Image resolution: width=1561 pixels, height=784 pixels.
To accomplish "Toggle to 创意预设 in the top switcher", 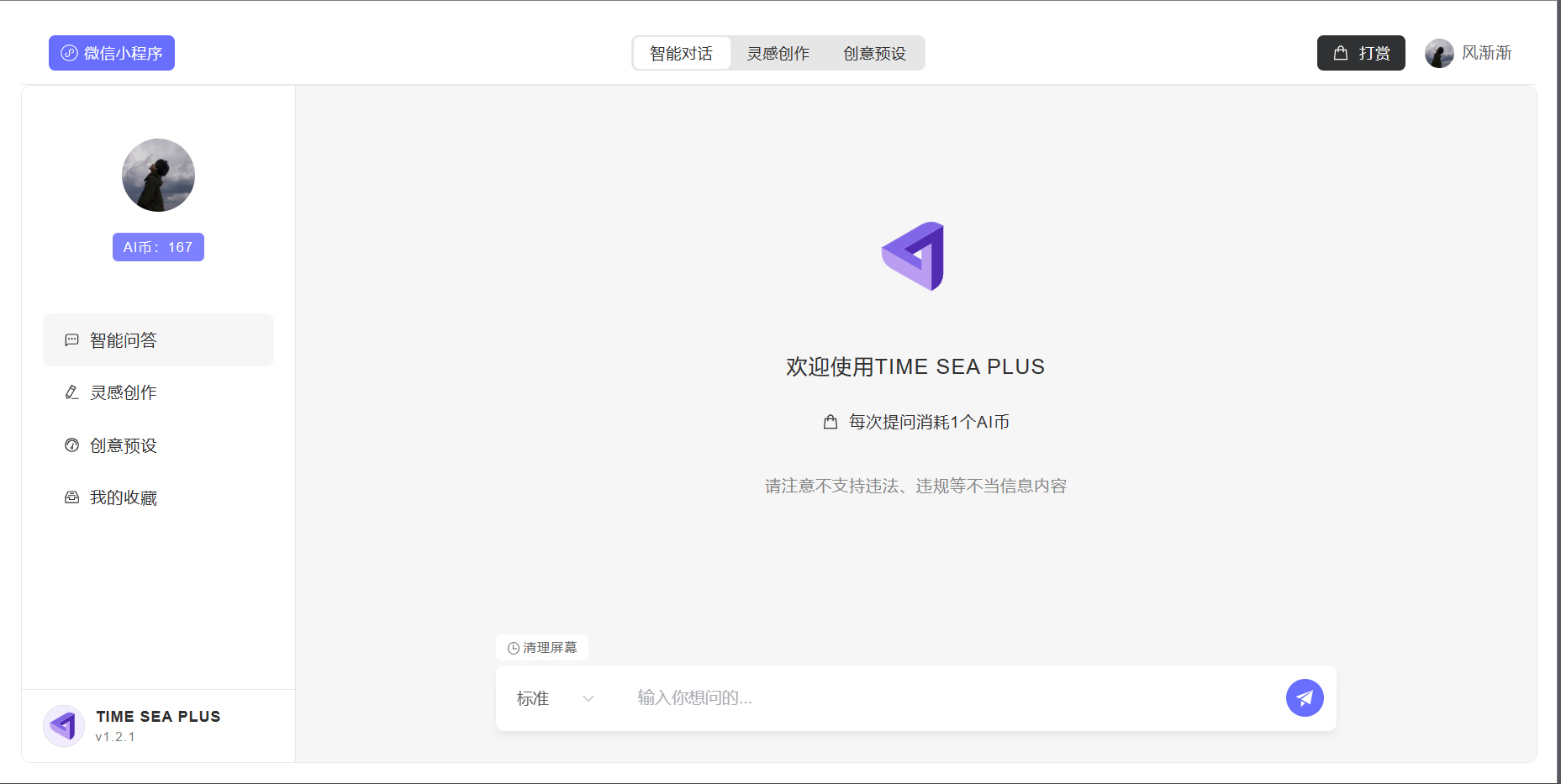I will (x=873, y=52).
